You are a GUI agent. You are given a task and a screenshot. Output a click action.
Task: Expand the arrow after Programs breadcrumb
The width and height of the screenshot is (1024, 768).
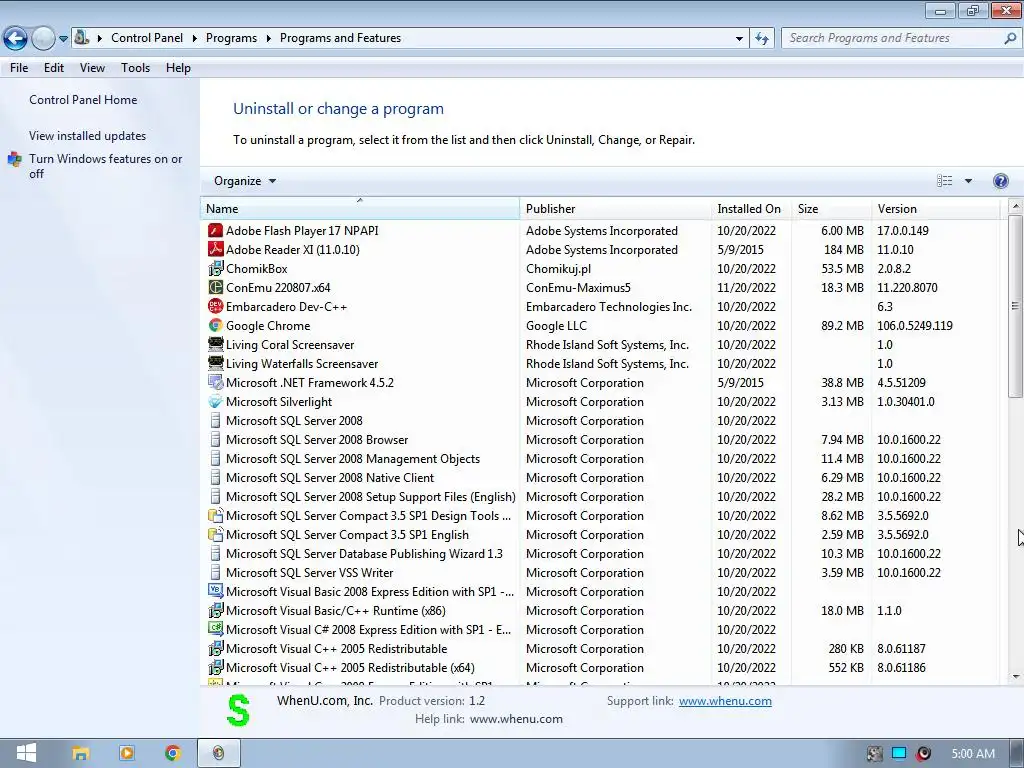click(268, 39)
